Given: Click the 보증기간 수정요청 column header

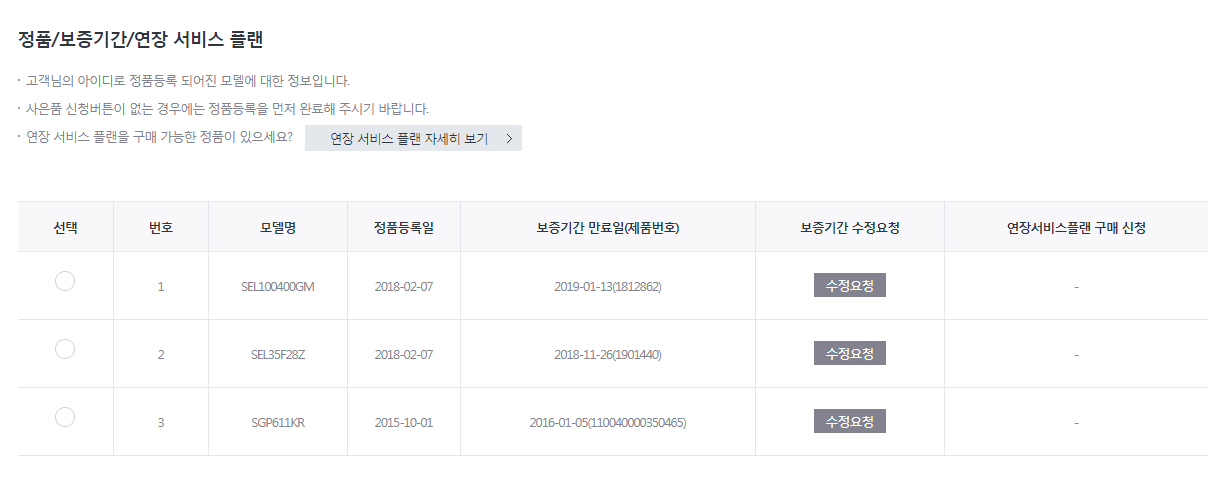Looking at the screenshot, I should 850,227.
